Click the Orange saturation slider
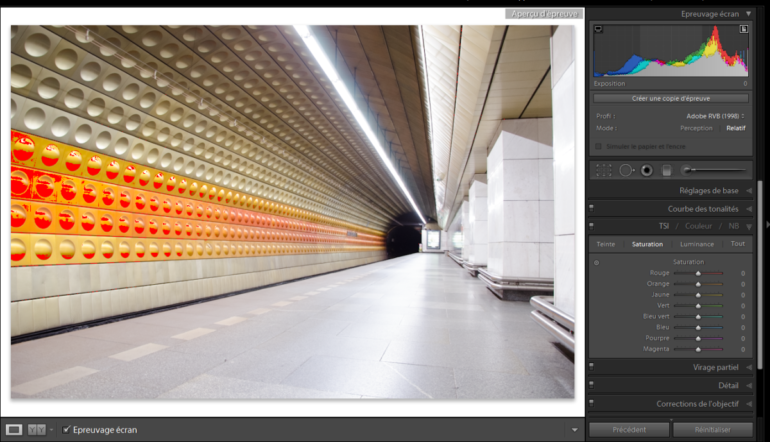This screenshot has width=770, height=442. 698,283
